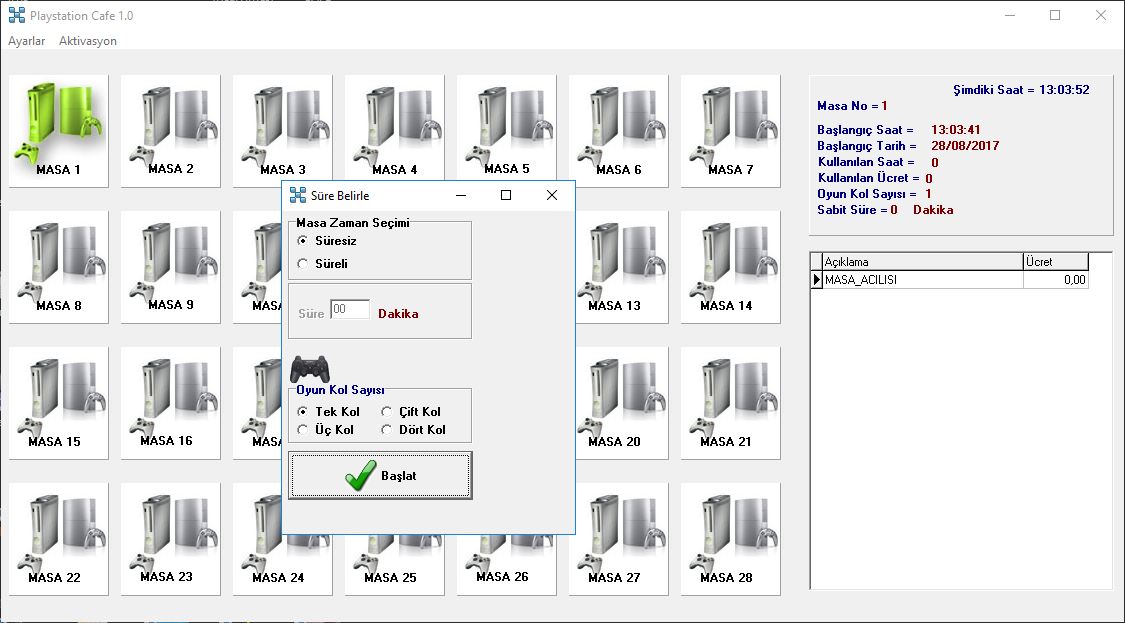Minimize the Süre Belirle dialog
Viewport: 1125px width, 623px height.
(x=461, y=195)
